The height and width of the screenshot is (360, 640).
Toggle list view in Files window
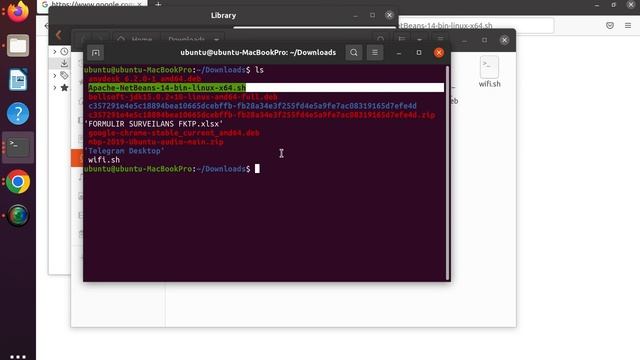pos(402,40)
